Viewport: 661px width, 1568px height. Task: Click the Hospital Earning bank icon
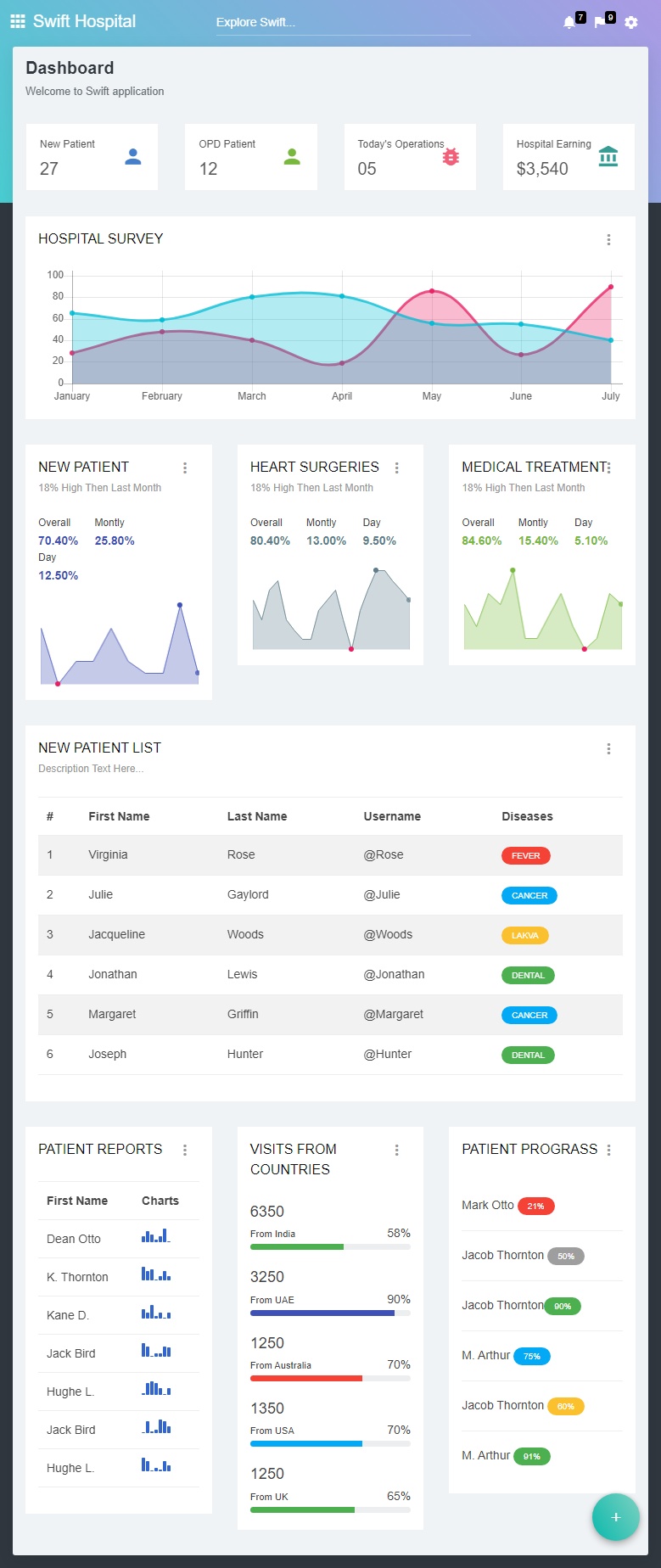608,157
